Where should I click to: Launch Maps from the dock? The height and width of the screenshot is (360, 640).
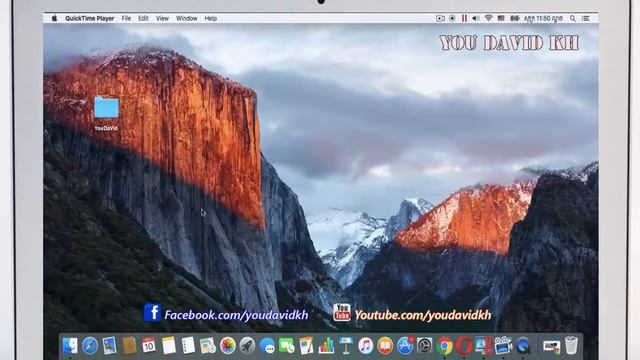click(208, 346)
